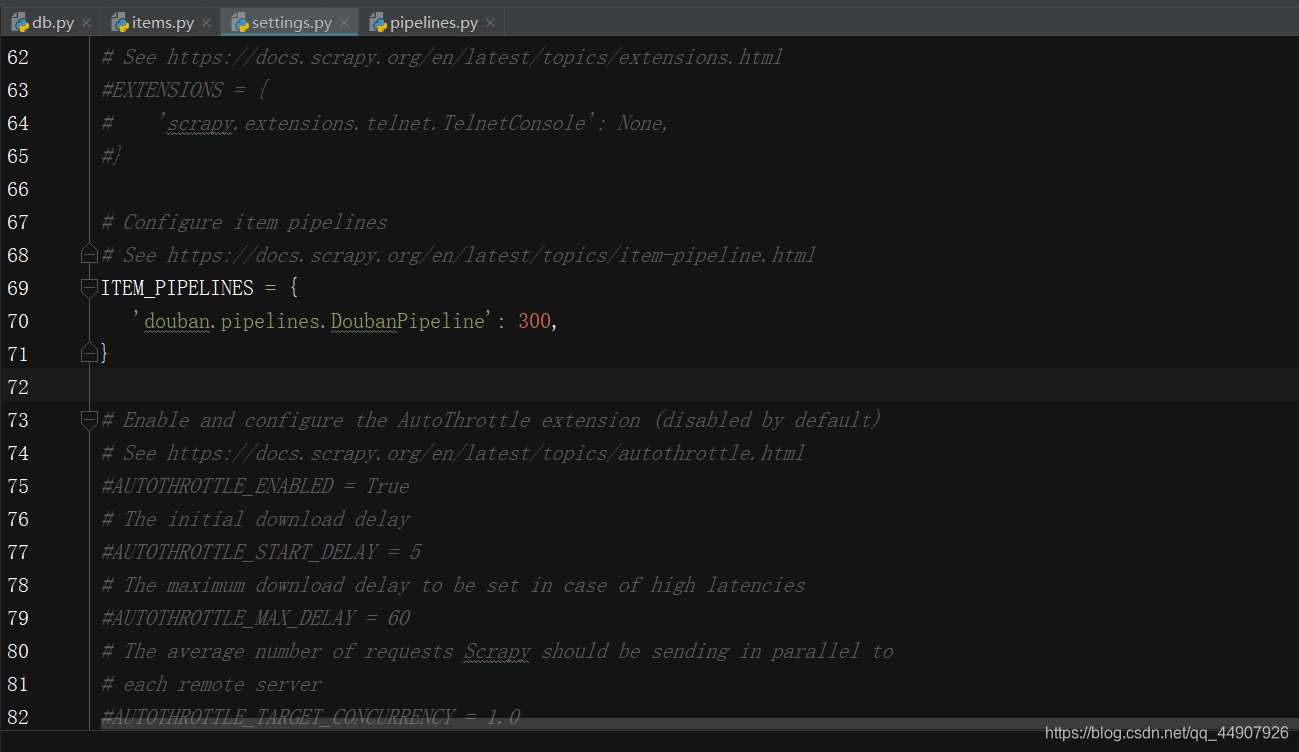
Task: Close the settings.py tab
Action: click(x=344, y=23)
